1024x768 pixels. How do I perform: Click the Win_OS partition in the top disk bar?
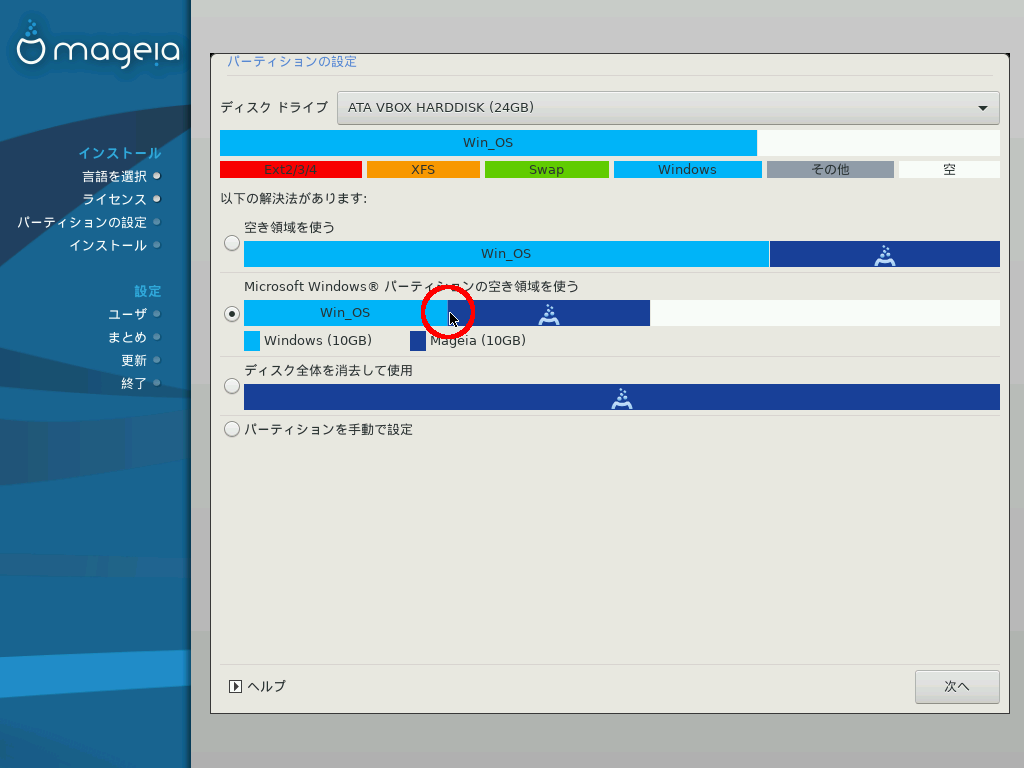tap(488, 143)
